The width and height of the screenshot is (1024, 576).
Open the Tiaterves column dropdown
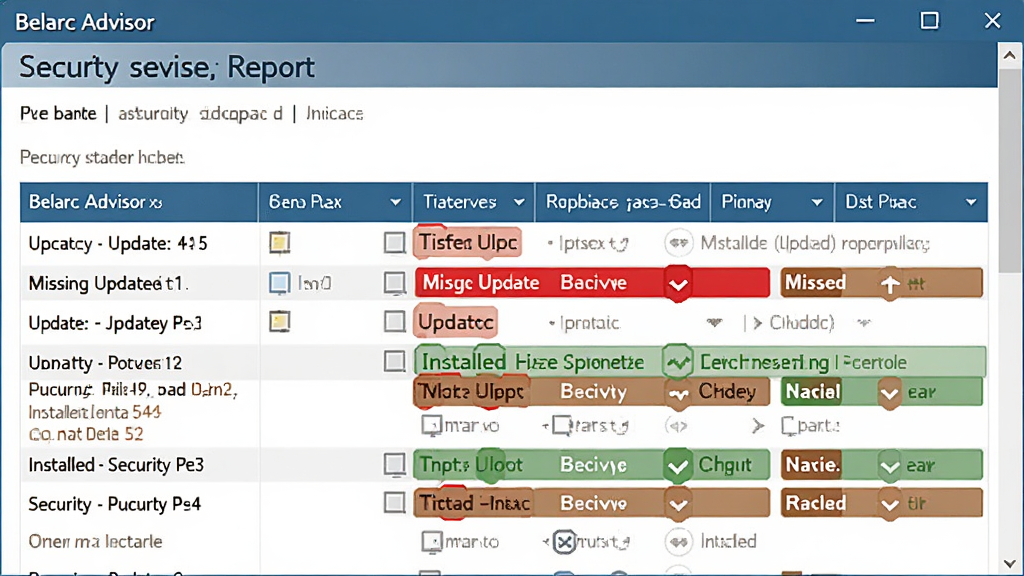[519, 202]
